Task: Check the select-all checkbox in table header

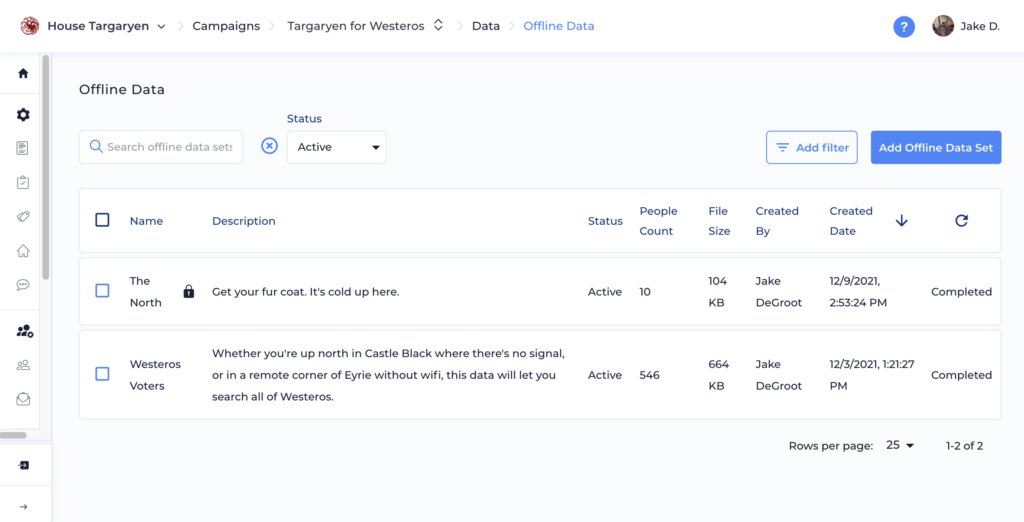Action: point(102,220)
